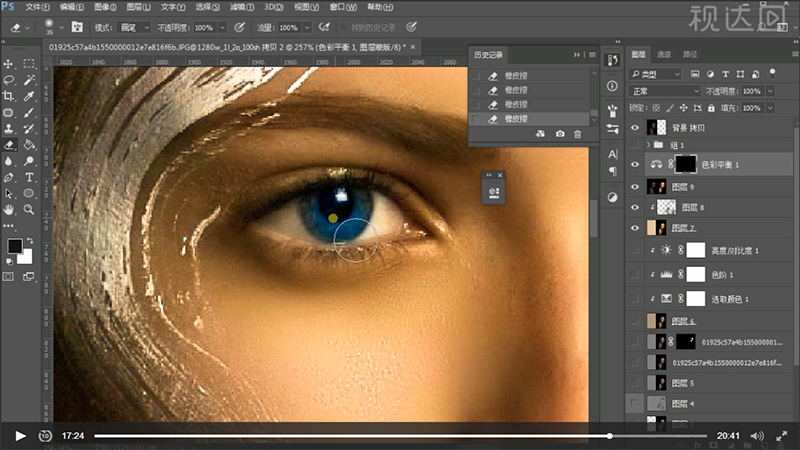The width and height of the screenshot is (800, 450).
Task: Rewind video ten seconds button
Action: point(45,436)
